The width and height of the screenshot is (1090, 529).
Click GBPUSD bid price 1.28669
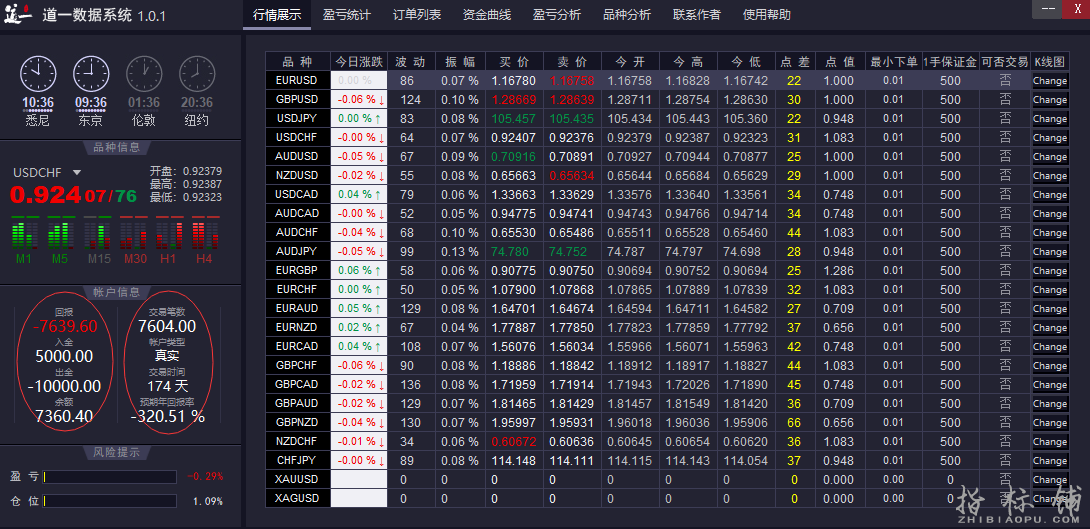click(514, 99)
